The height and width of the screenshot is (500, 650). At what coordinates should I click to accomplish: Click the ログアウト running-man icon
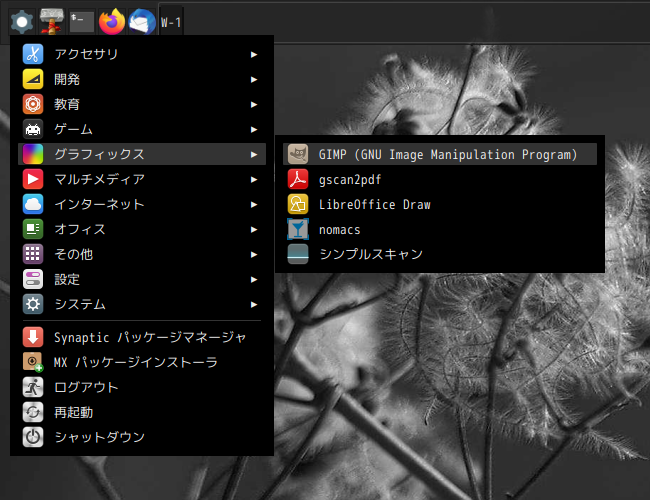[x=33, y=387]
